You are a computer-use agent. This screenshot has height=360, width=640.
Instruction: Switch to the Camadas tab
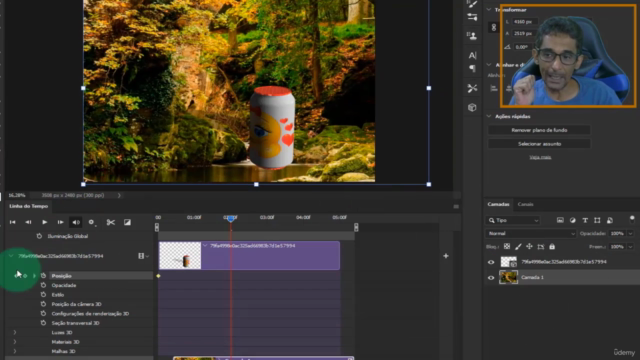pos(498,204)
